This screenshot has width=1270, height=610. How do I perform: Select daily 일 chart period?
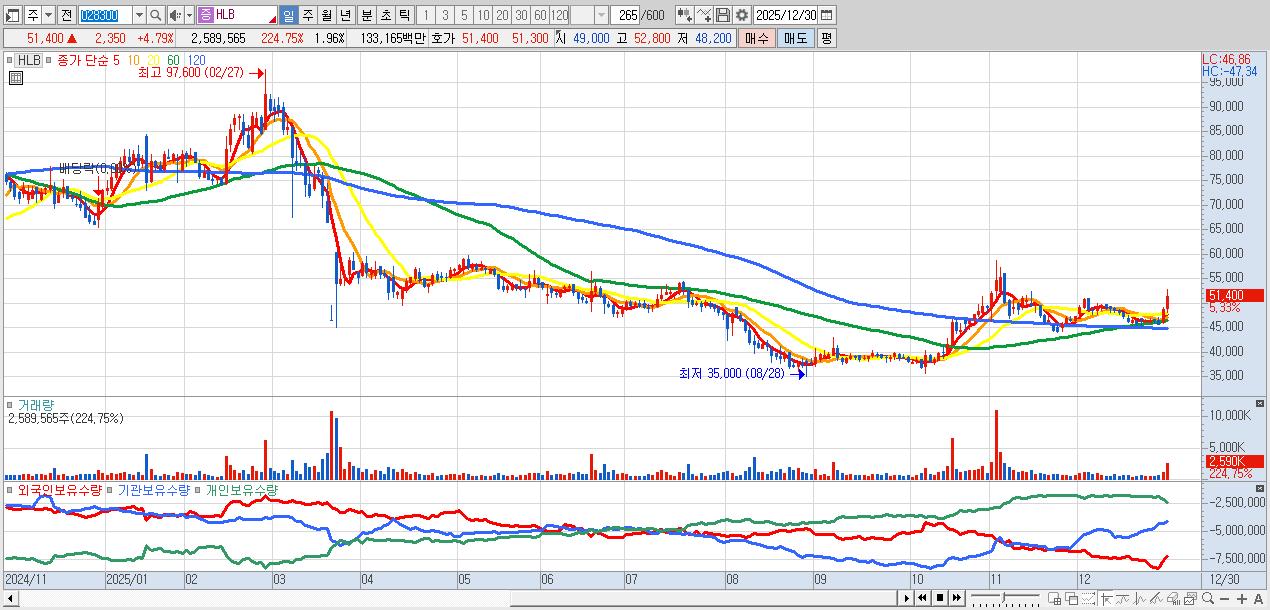point(289,15)
